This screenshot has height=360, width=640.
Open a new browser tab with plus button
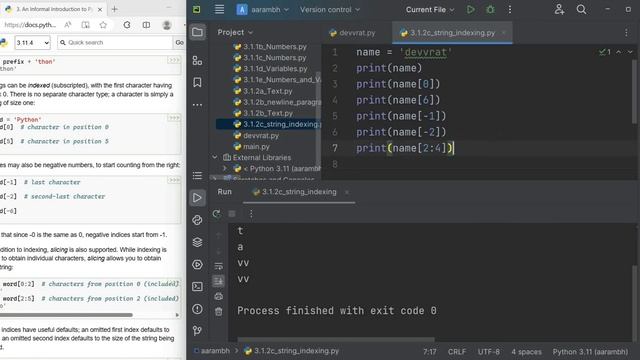(x=114, y=9)
